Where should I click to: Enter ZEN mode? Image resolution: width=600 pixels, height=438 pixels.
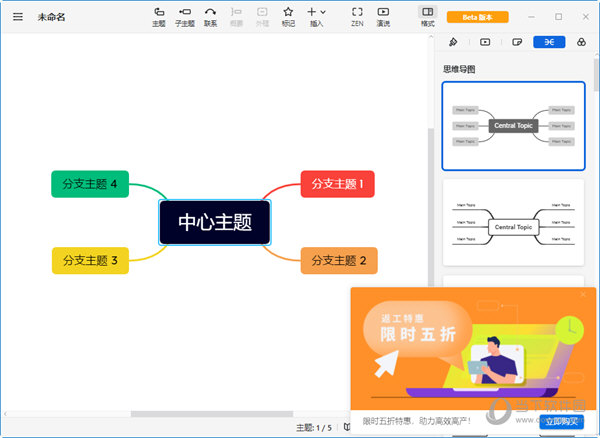(357, 16)
